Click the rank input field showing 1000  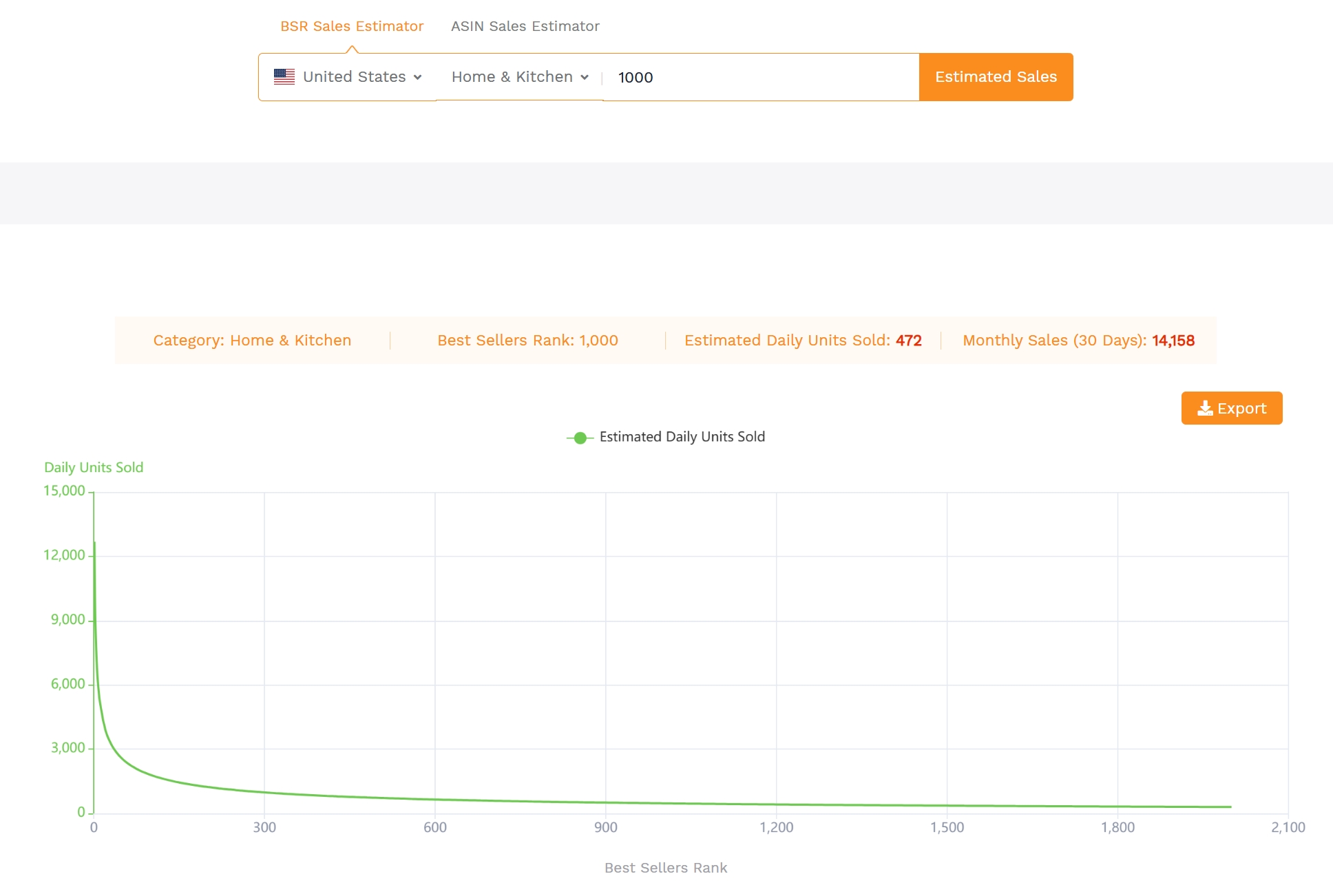(761, 77)
